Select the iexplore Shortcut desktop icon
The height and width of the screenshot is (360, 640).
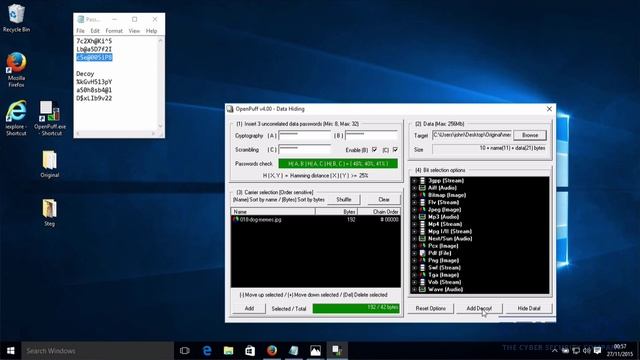coord(16,118)
